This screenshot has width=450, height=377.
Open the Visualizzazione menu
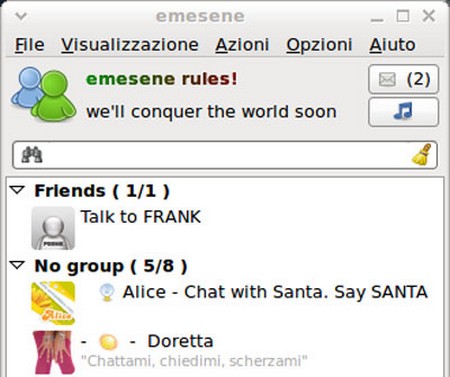tap(130, 45)
